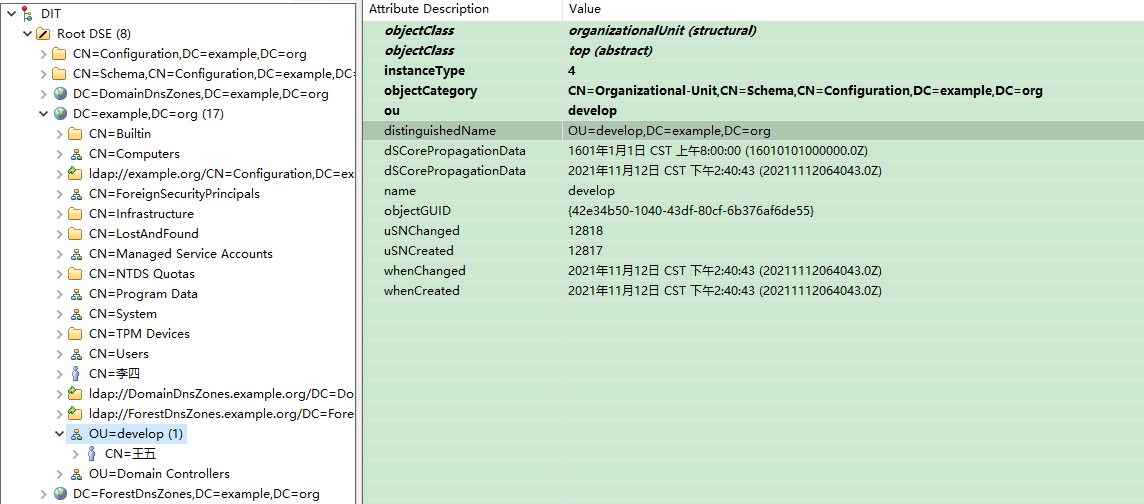This screenshot has height=504, width=1144.
Task: Collapse the DC=example,DC=org node
Action: click(42, 114)
